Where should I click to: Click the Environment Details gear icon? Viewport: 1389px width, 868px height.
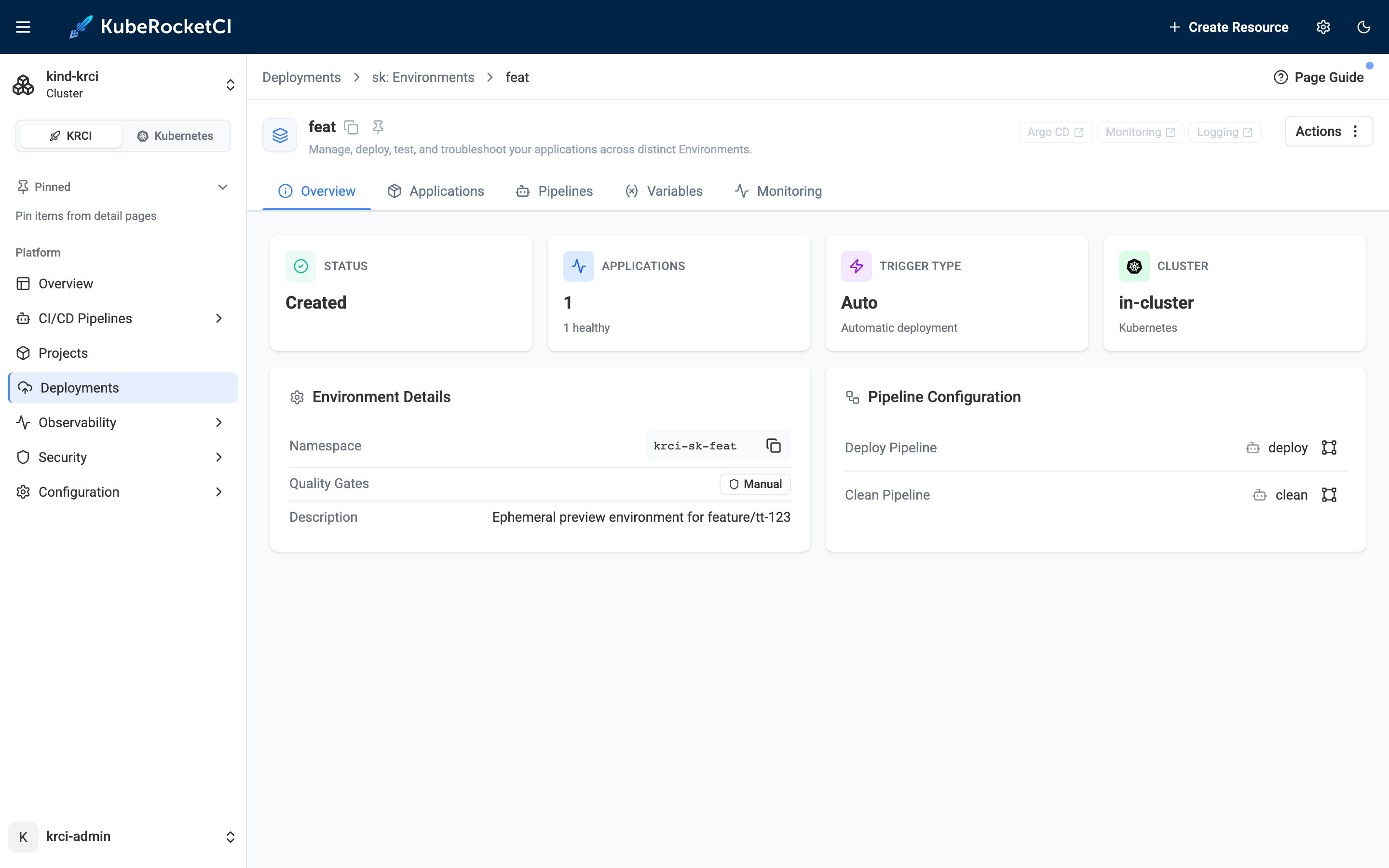(297, 397)
